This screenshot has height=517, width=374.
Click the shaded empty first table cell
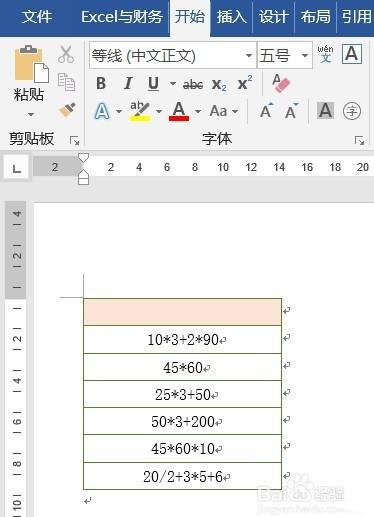(x=182, y=312)
